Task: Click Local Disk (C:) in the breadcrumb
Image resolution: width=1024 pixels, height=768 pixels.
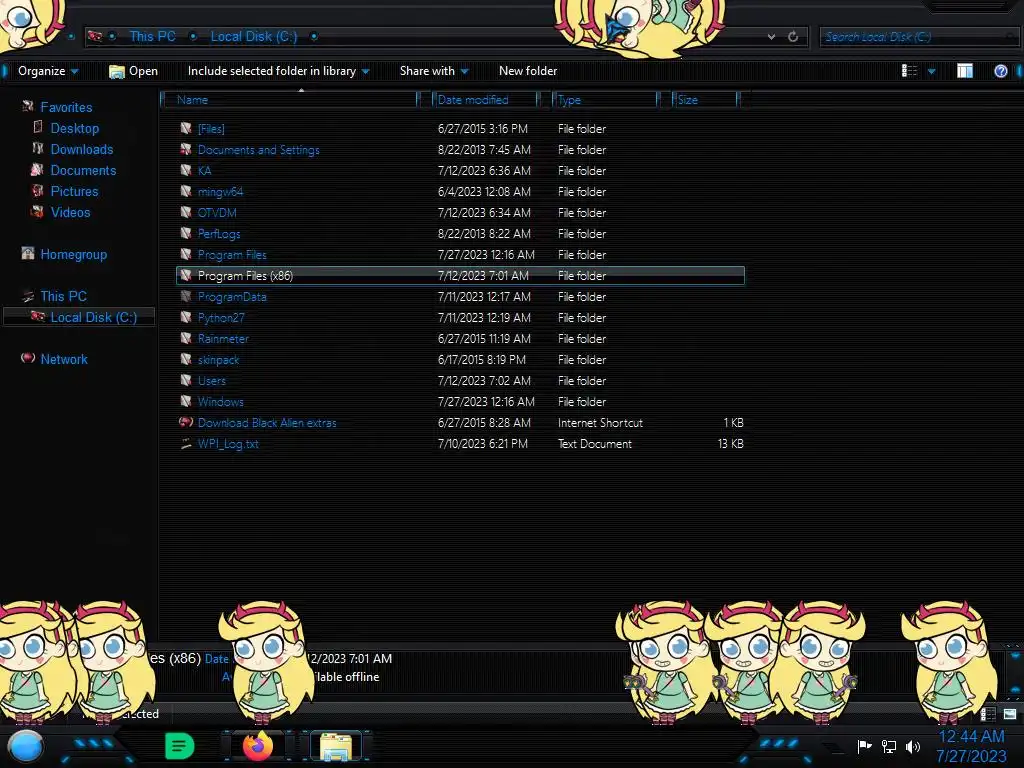Action: [x=253, y=37]
